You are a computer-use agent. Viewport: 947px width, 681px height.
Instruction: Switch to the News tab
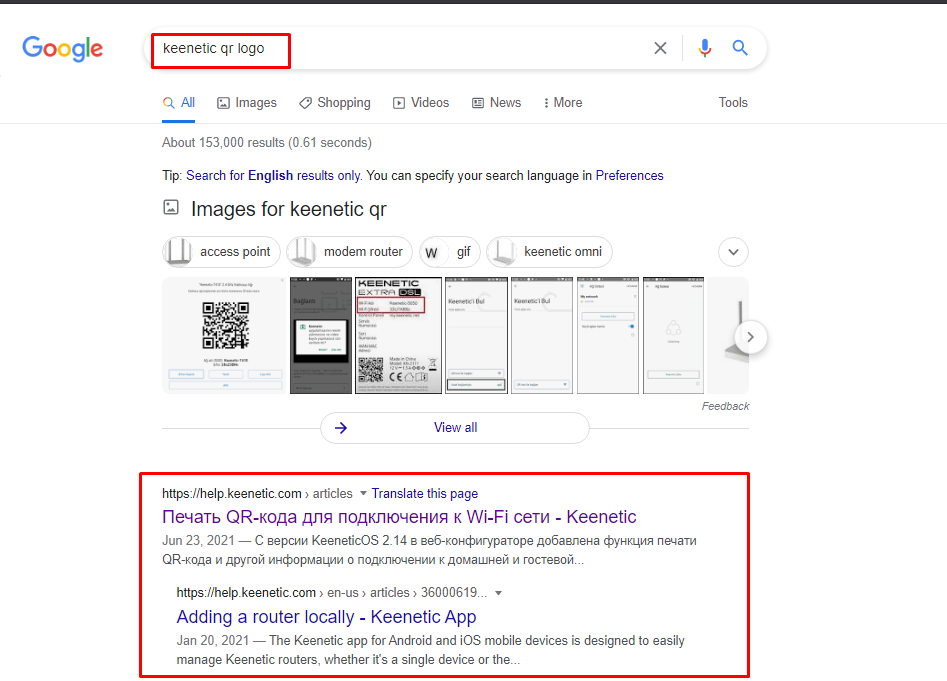click(496, 103)
